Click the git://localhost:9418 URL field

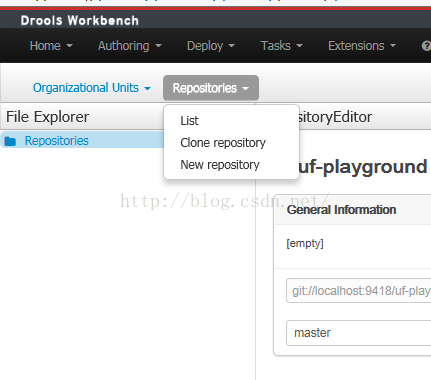click(x=358, y=291)
